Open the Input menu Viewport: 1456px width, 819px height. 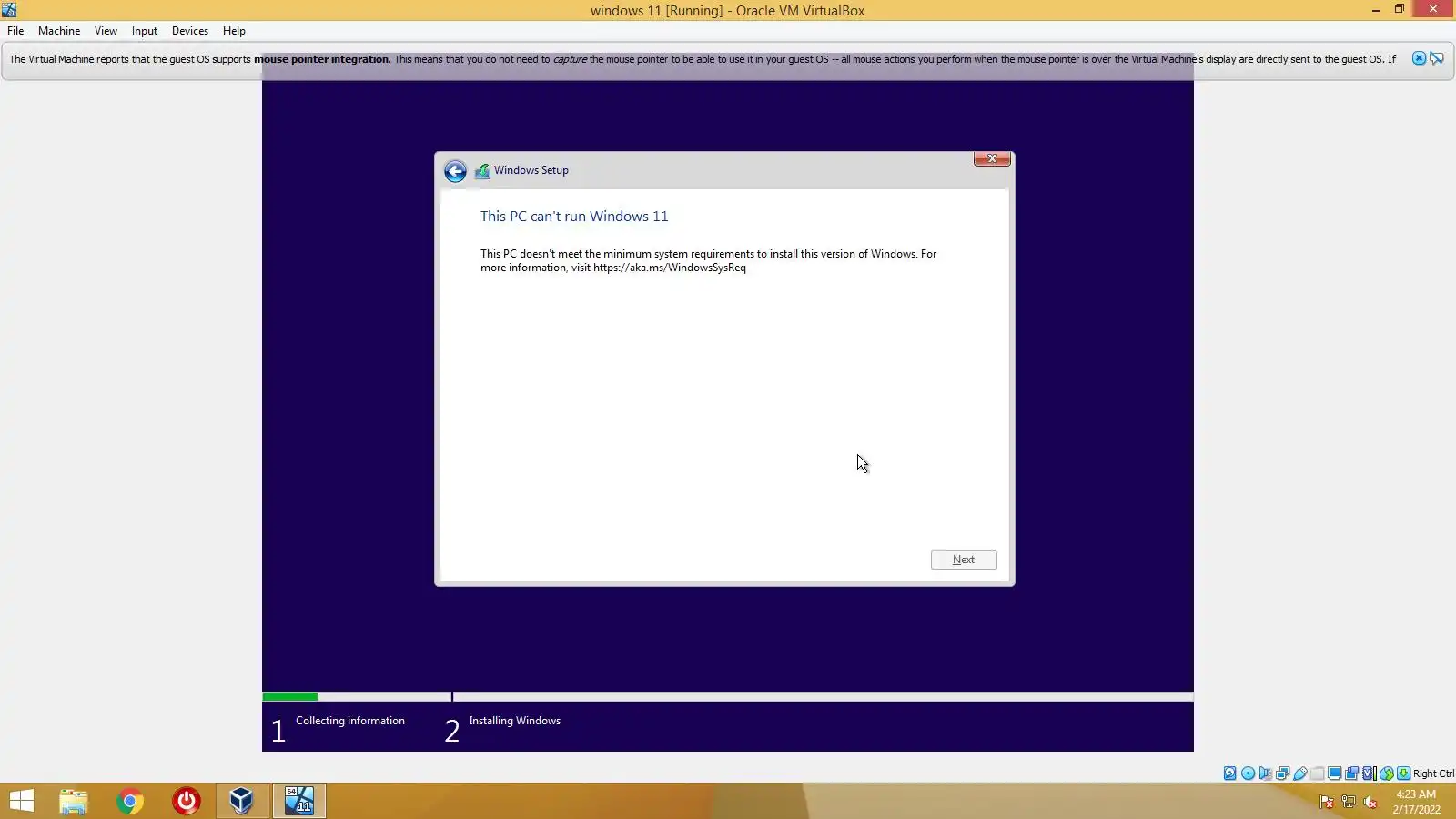pyautogui.click(x=145, y=31)
